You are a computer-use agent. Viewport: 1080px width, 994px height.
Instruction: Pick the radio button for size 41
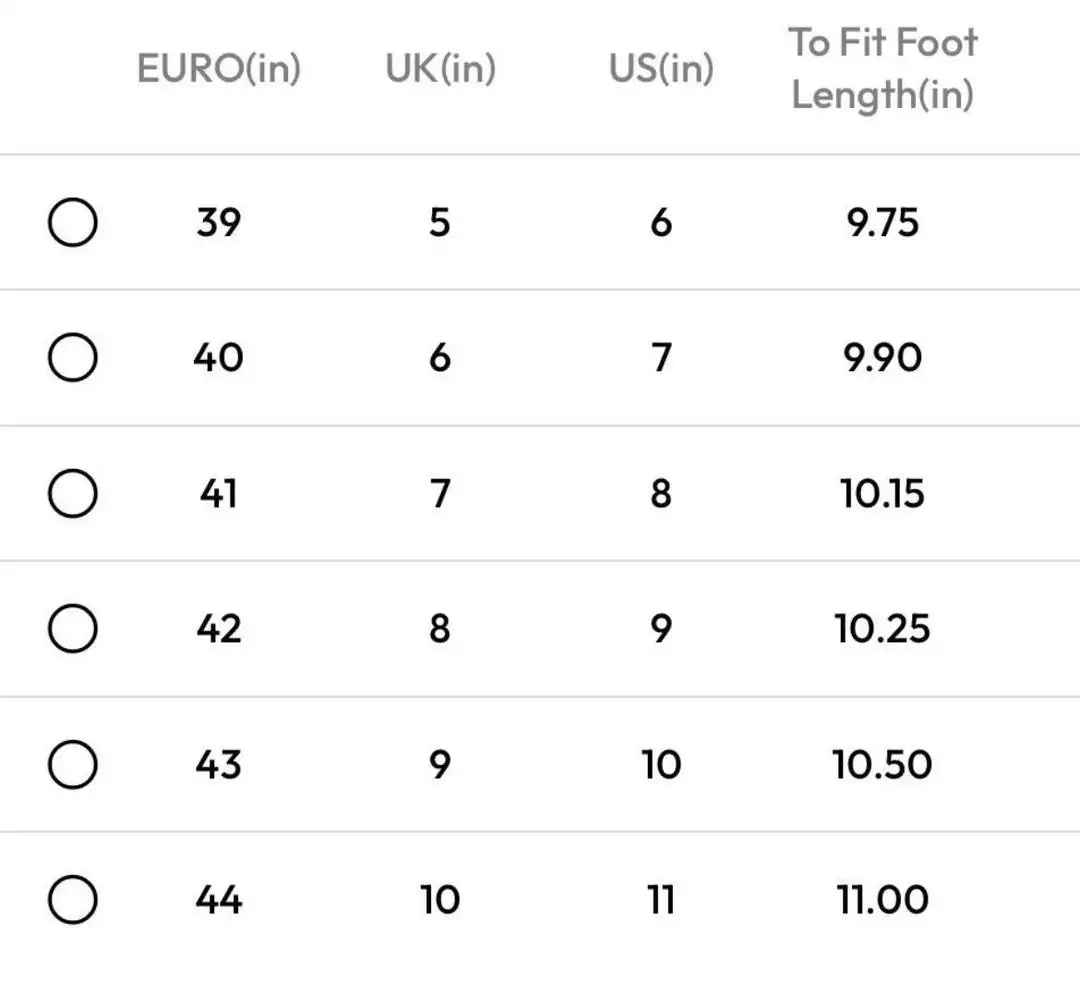[72, 494]
